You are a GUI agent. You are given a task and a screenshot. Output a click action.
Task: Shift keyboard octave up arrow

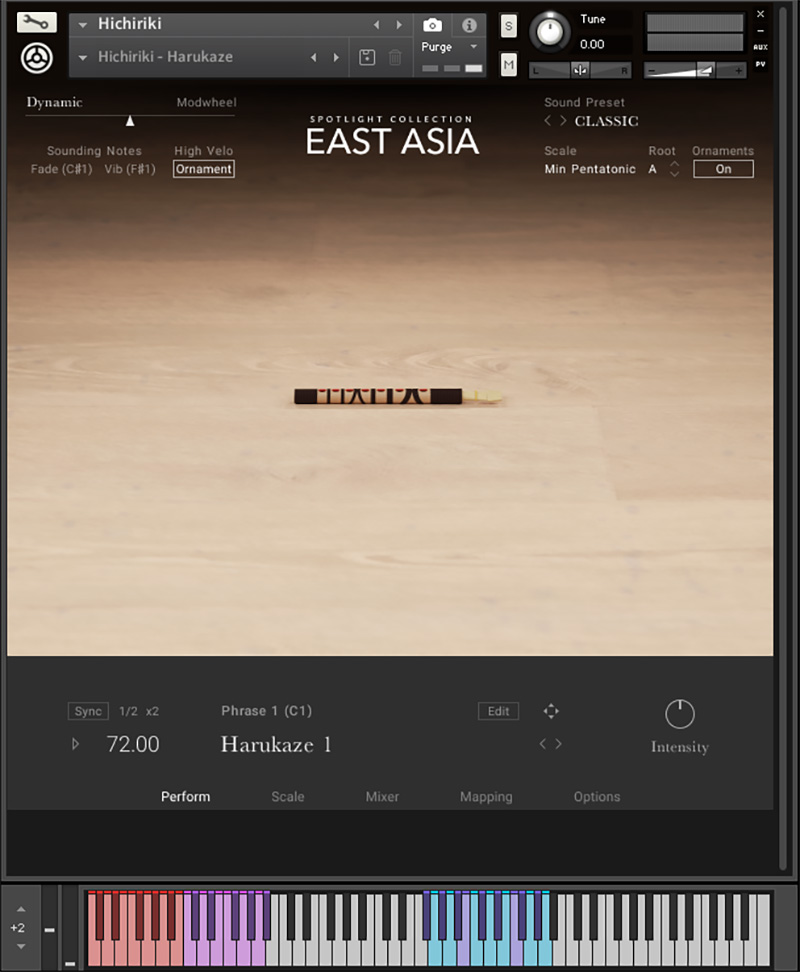tap(21, 909)
